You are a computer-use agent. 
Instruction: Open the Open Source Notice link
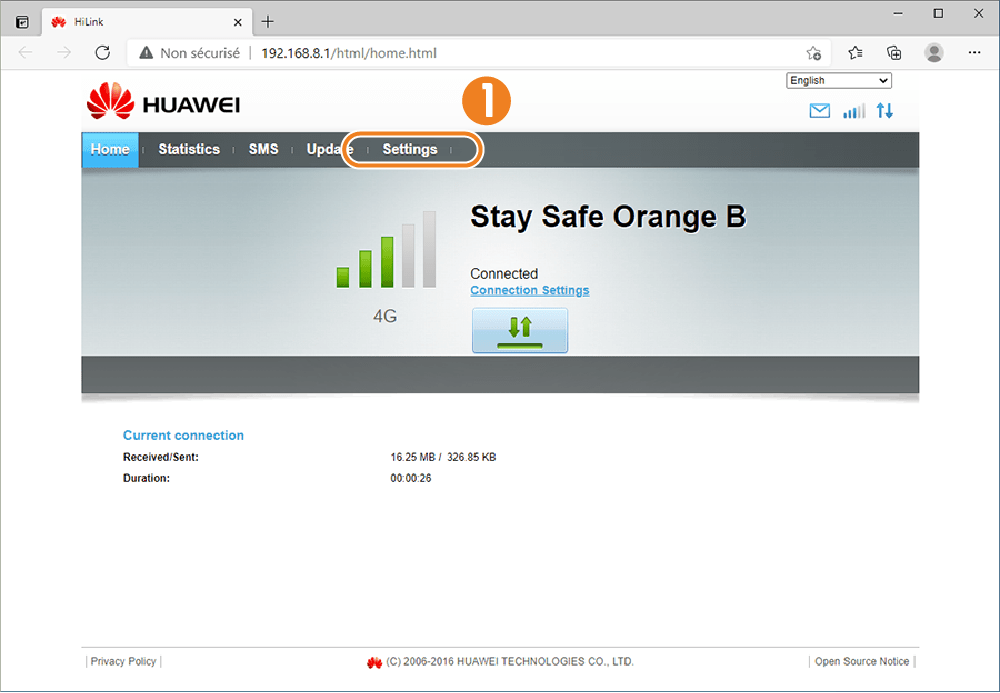(862, 662)
